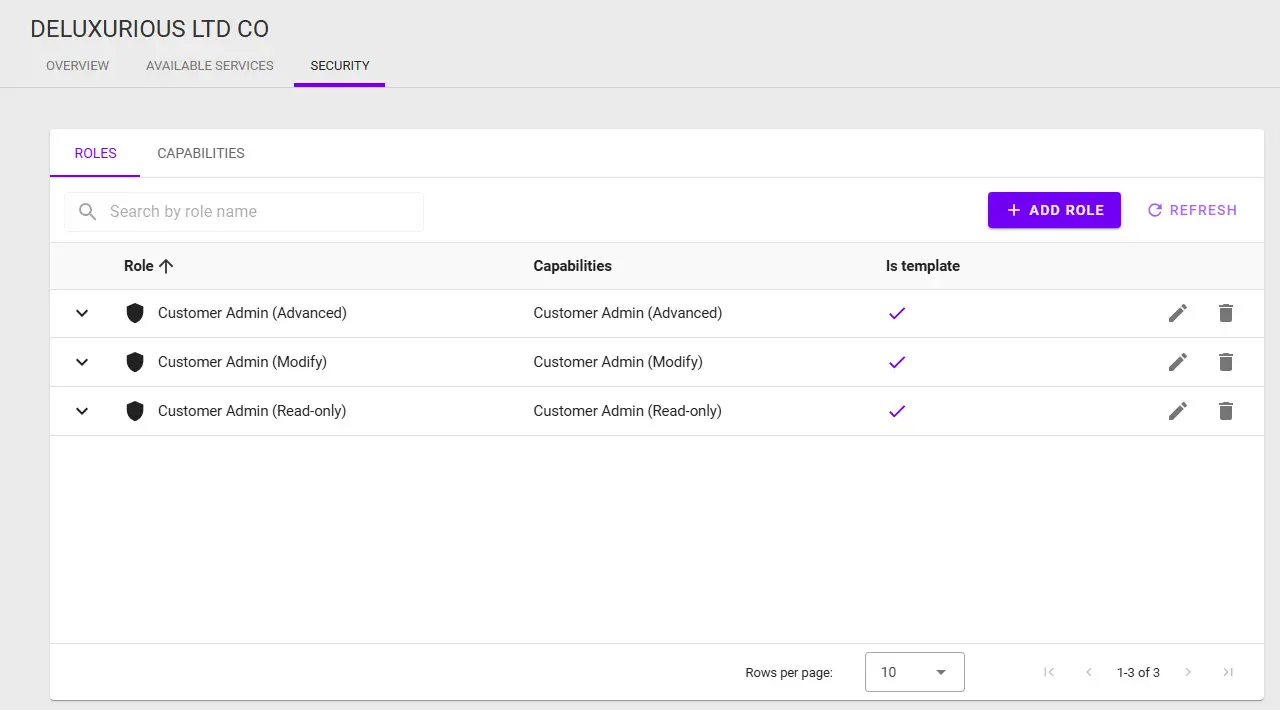Go to the last page of roles

point(1228,672)
